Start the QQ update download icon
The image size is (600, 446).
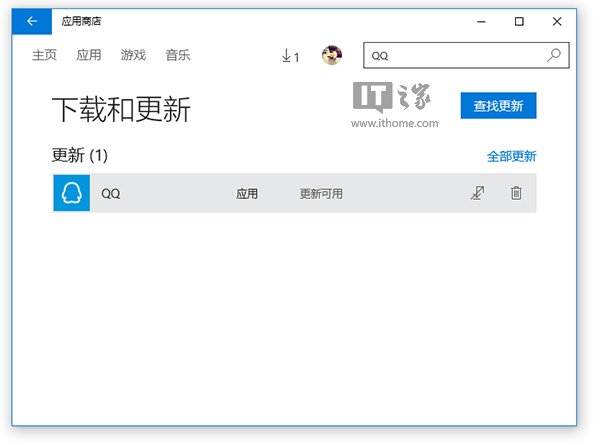point(478,193)
